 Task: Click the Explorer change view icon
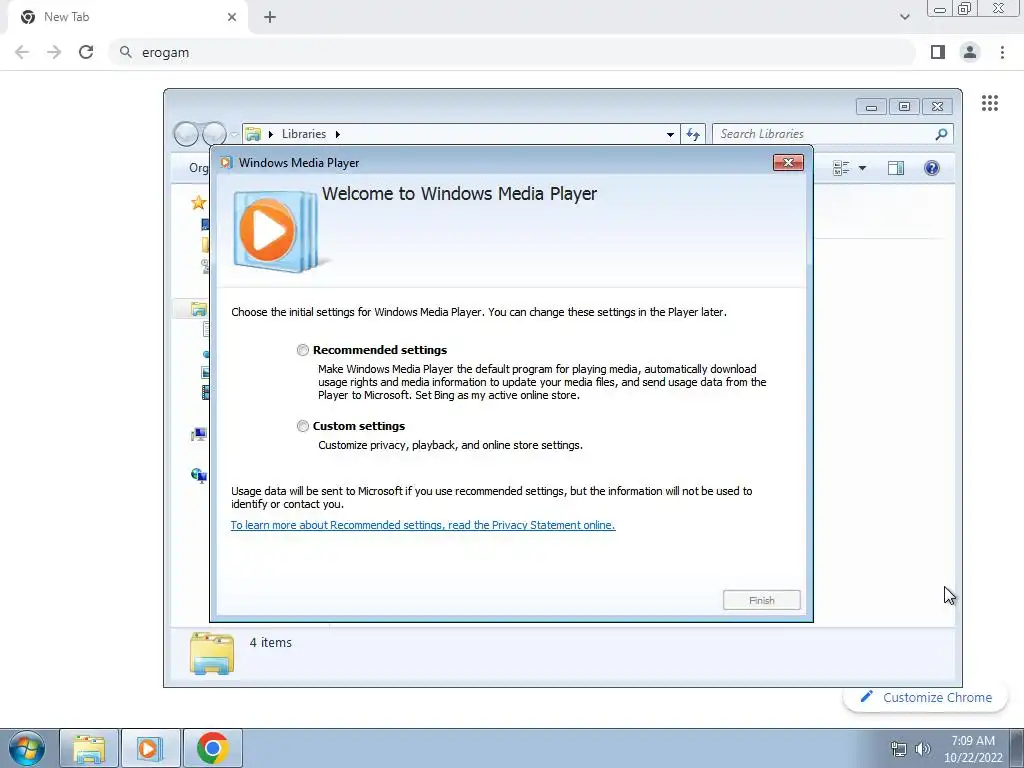click(841, 168)
